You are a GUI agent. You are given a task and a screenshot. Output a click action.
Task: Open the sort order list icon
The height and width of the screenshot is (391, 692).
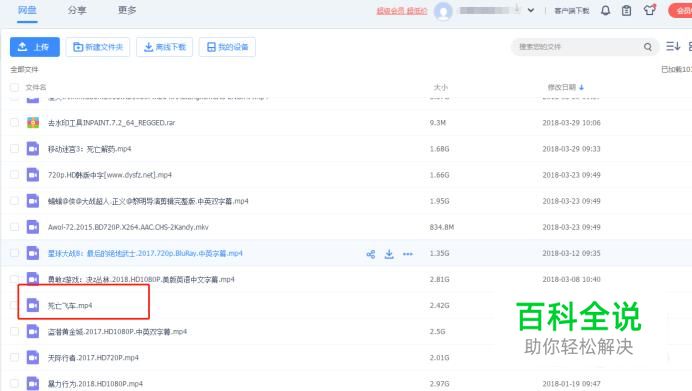[673, 46]
